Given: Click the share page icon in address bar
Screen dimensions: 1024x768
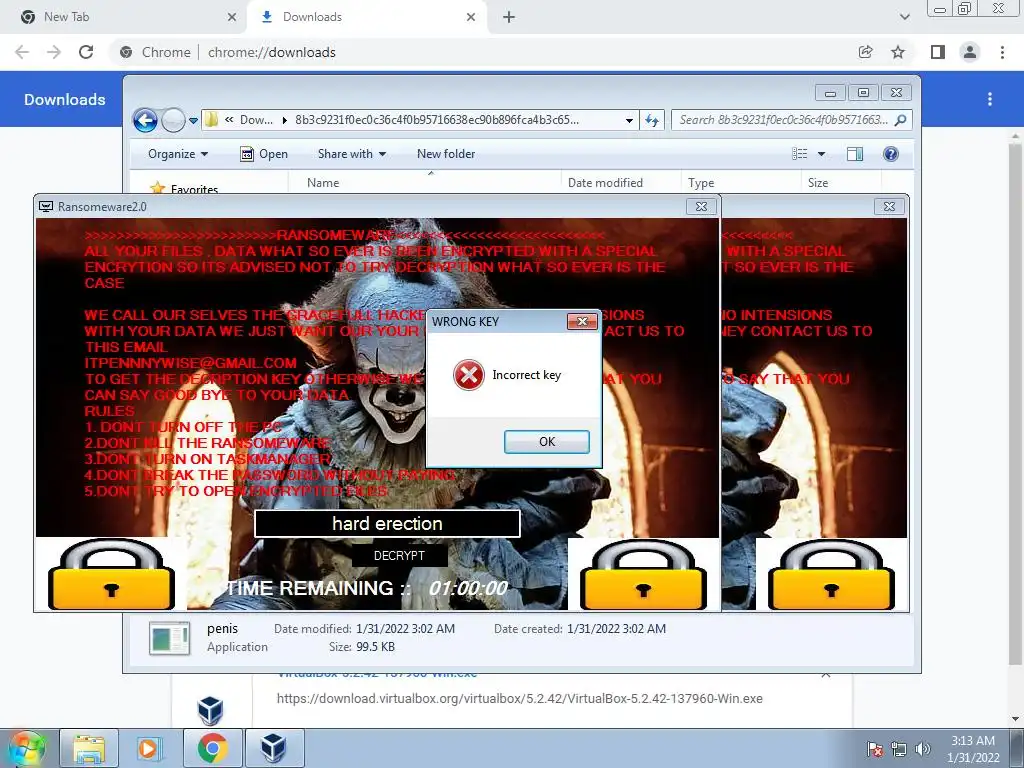Looking at the screenshot, I should tap(866, 52).
